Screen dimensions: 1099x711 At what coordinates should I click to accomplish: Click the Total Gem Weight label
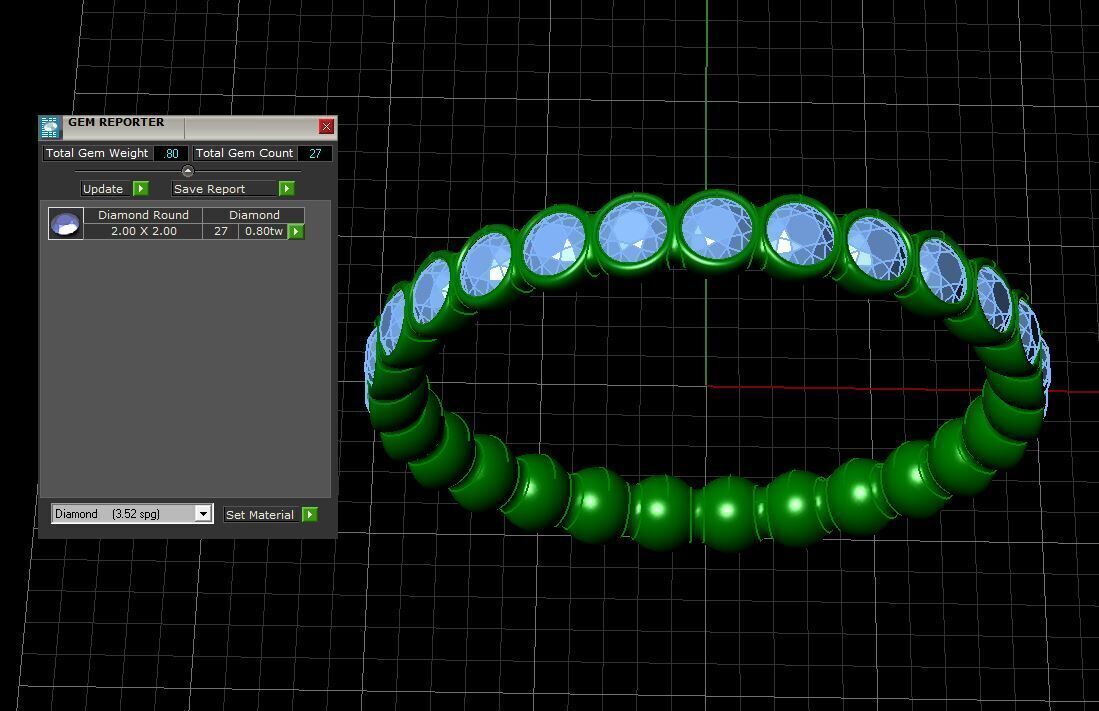pos(97,154)
